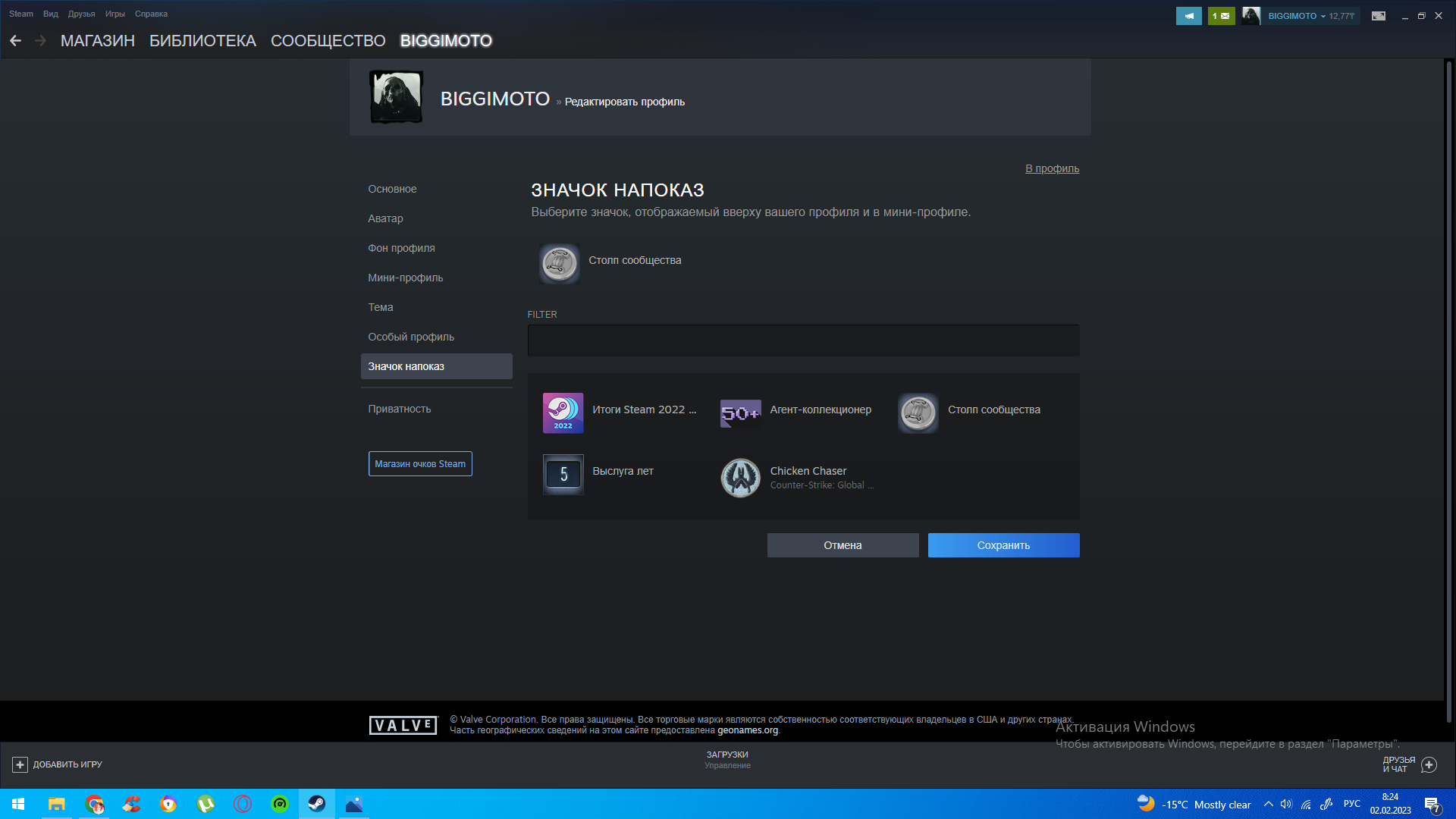Open uTorrent from the taskbar
Image resolution: width=1456 pixels, height=819 pixels.
point(206,804)
